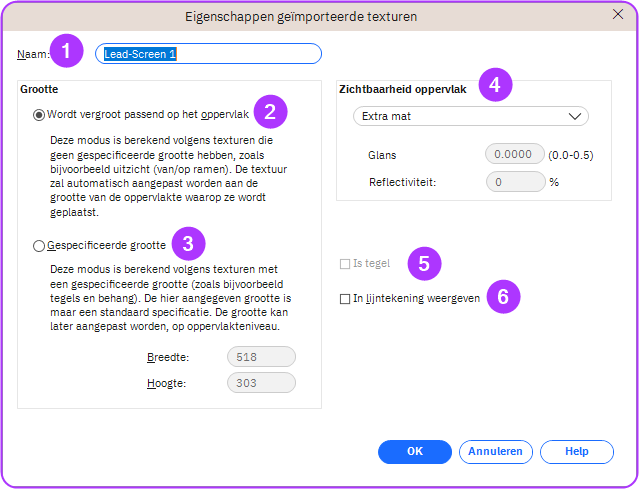Select 'Wordt vergroot passend op het oppervlak' option
This screenshot has width=639, height=489.
[x=39, y=115]
